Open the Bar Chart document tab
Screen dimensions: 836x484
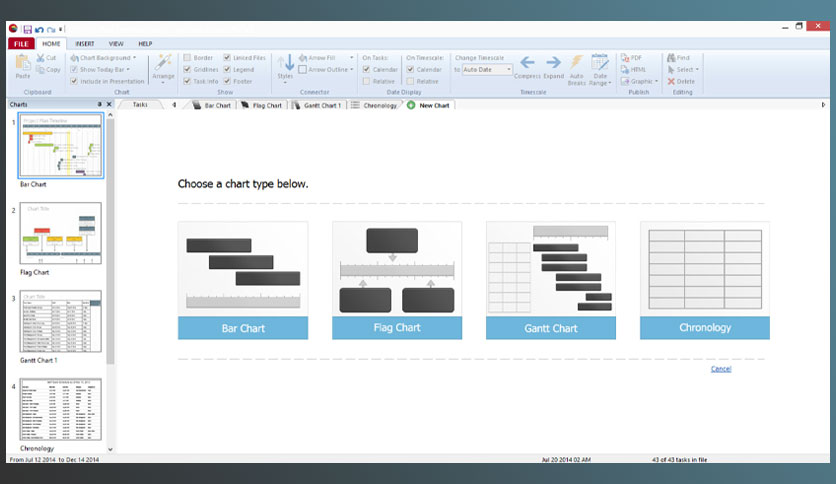[x=212, y=106]
